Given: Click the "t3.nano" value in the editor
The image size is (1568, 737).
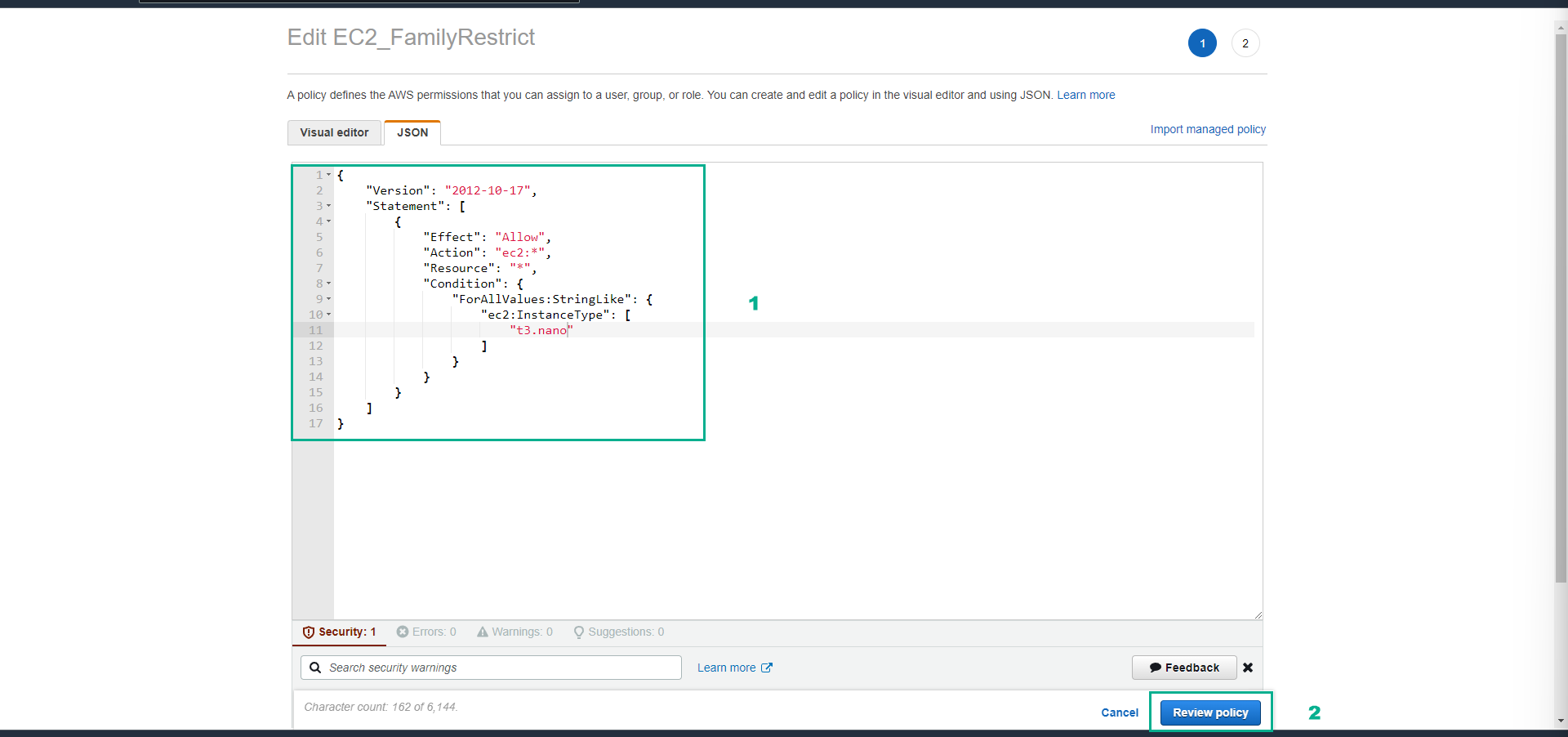Looking at the screenshot, I should click(541, 330).
